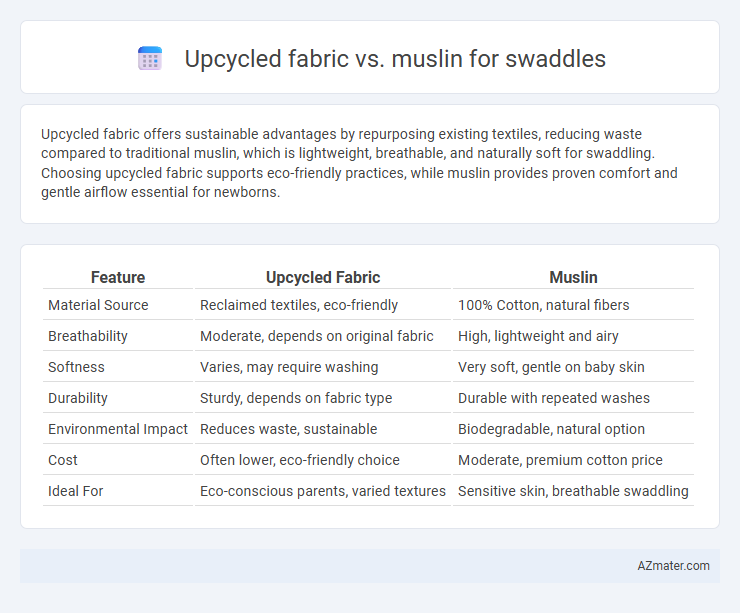Viewport: 740px width, 613px height.
Task: Click 'Sensitive skin, breathable swaddling' cell
Action: coord(573,491)
